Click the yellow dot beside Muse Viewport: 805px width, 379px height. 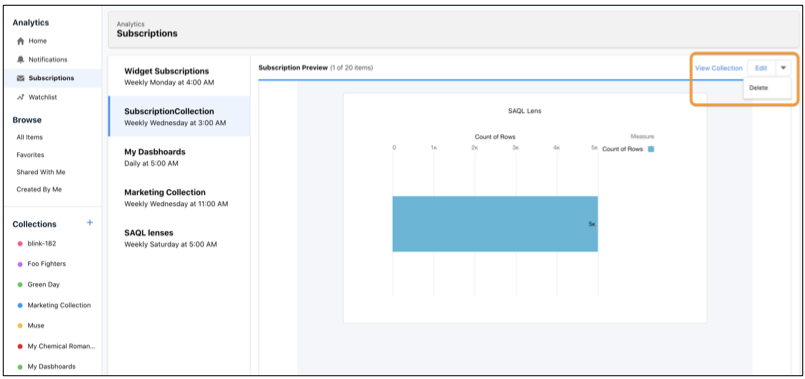(x=20, y=326)
